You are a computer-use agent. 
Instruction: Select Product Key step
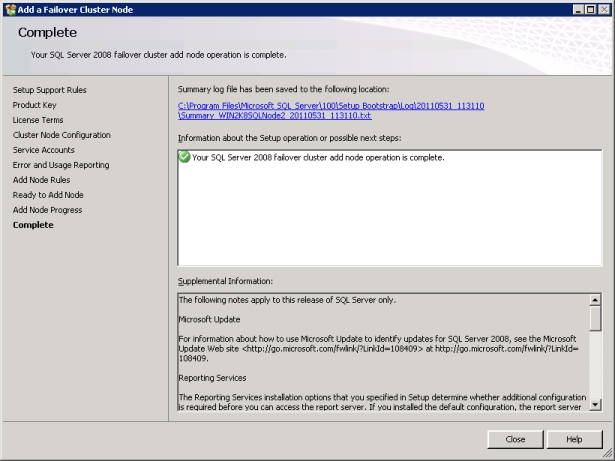pyautogui.click(x=35, y=105)
